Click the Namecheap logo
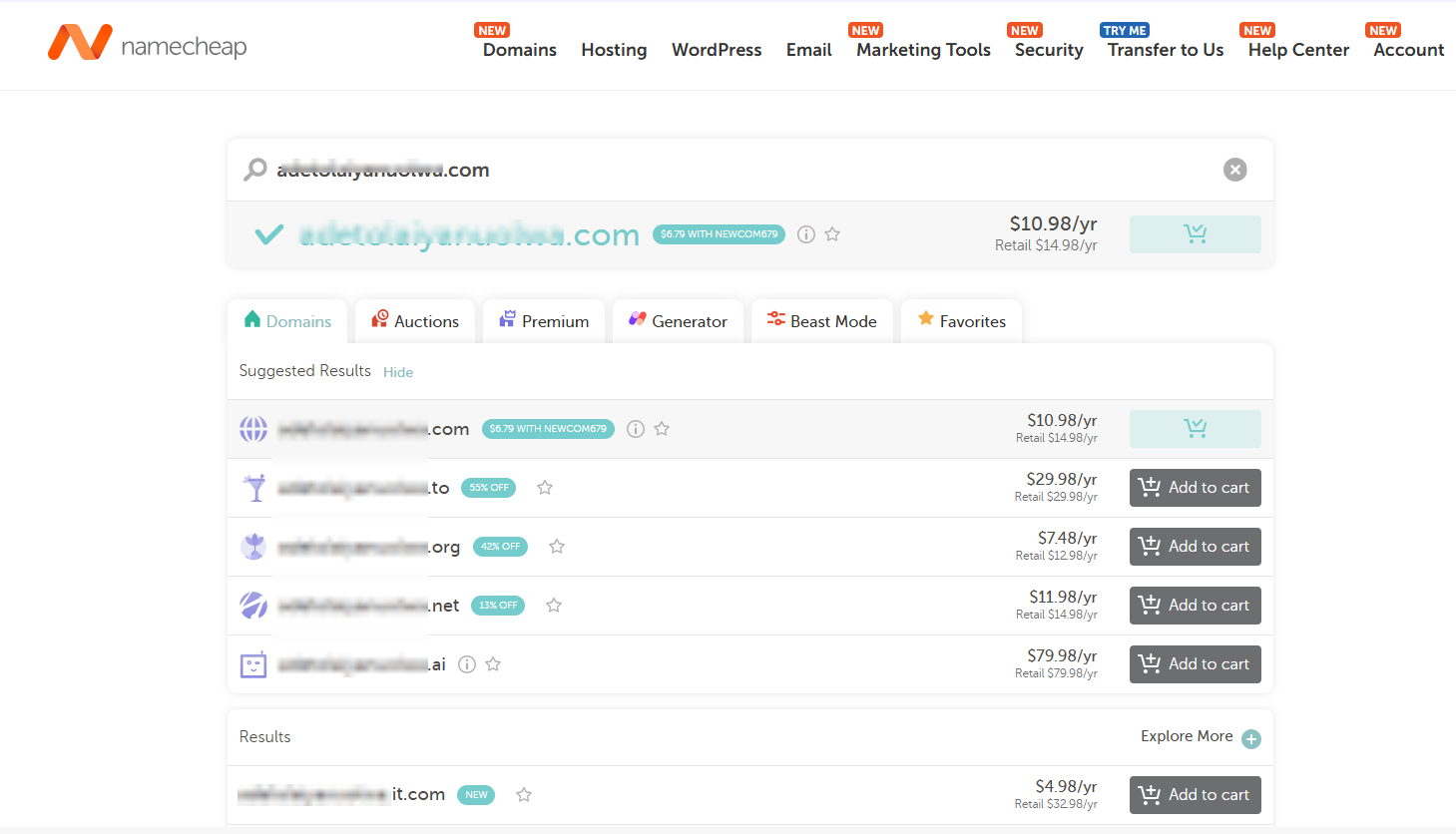This screenshot has height=834, width=1456. point(146,43)
